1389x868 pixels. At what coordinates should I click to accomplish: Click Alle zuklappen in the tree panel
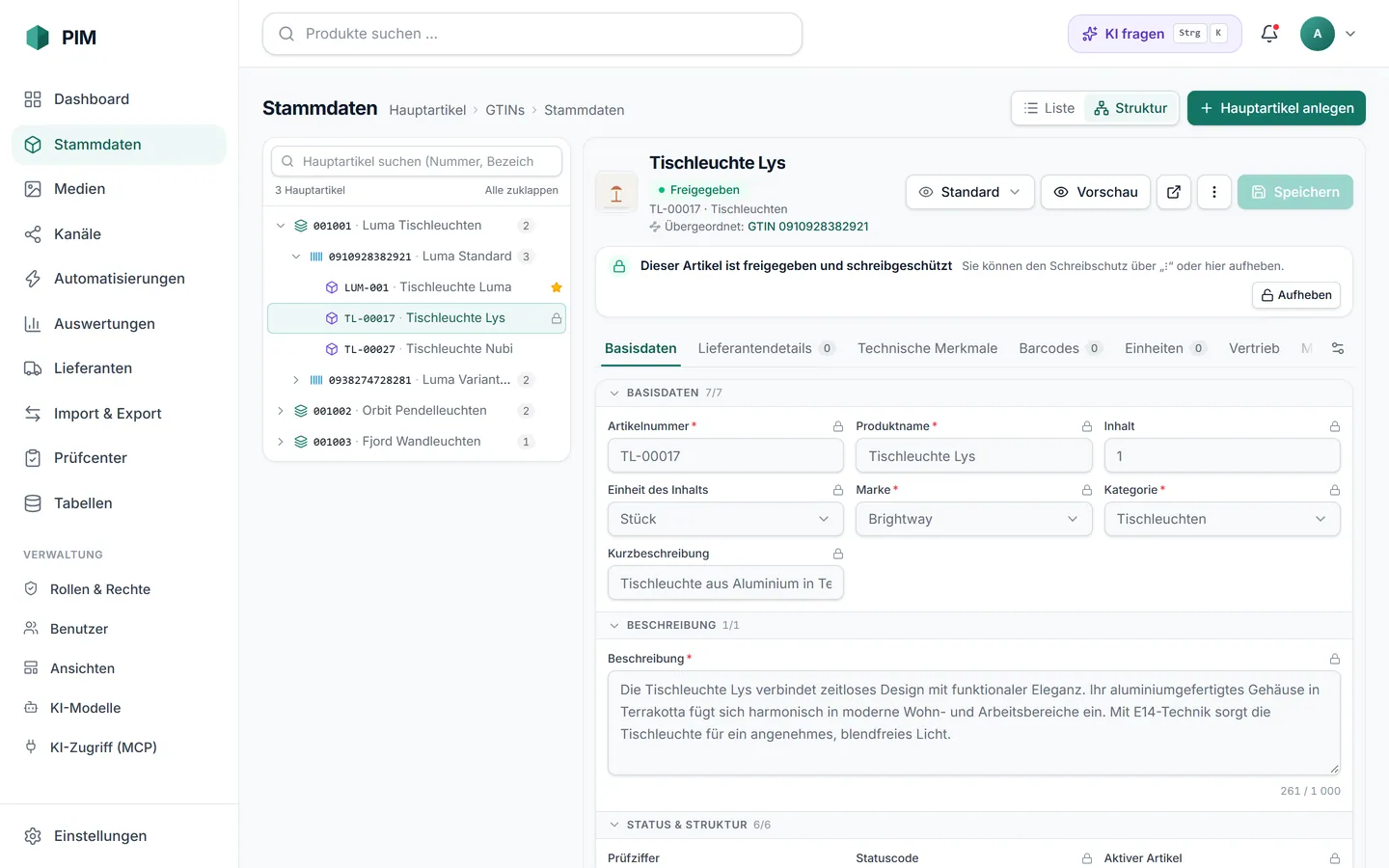coord(521,190)
